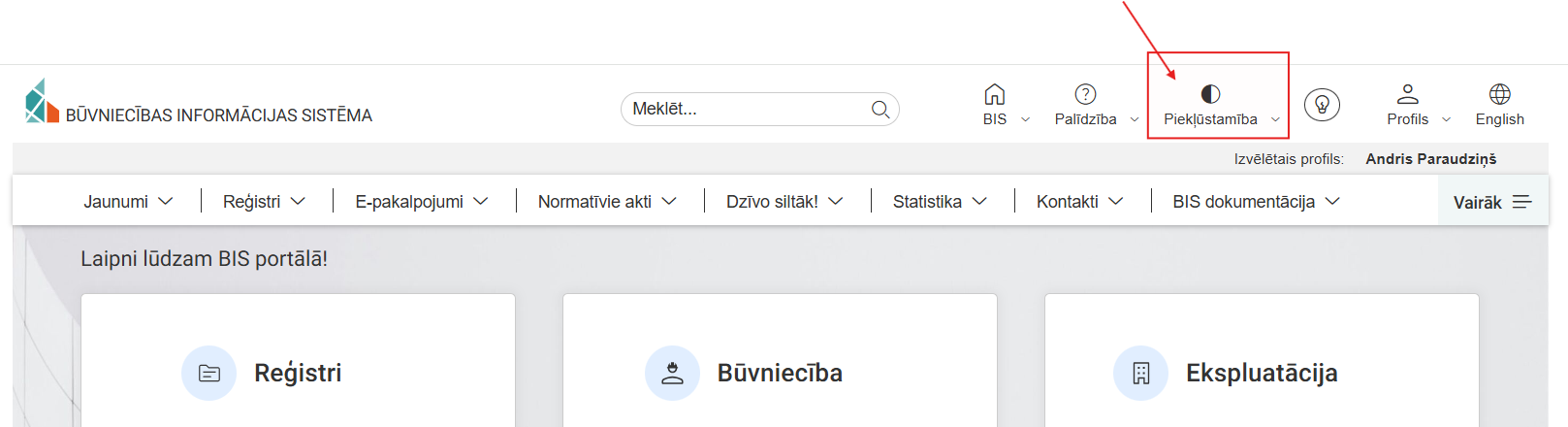The image size is (1568, 427).
Task: Open the BIS dokumentācija menu
Action: (1256, 201)
